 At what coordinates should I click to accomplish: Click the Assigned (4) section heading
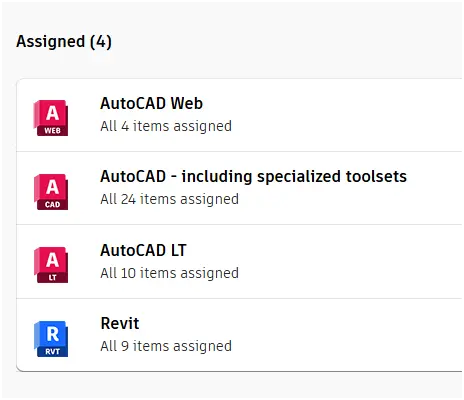pyautogui.click(x=64, y=42)
